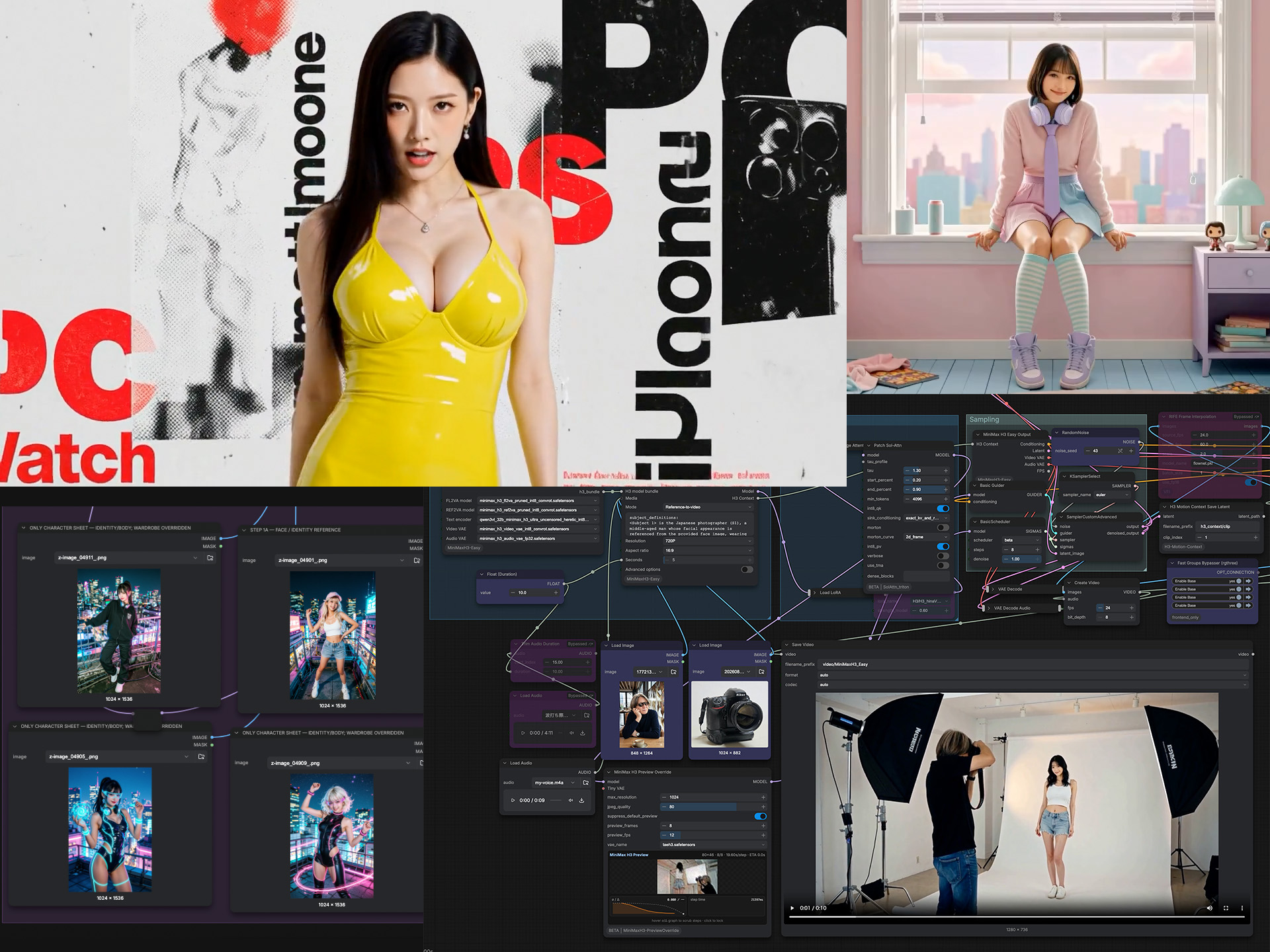
Task: Collapse Fast Groups Bypasser node
Action: click(x=1172, y=563)
